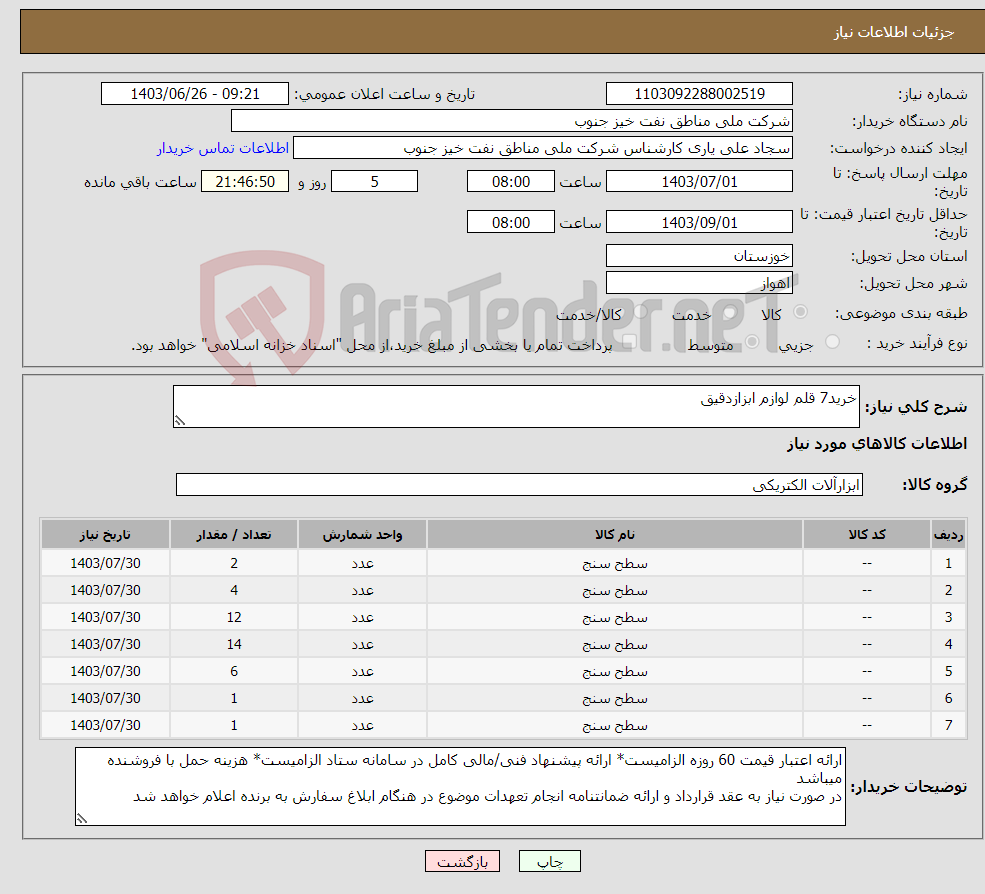The height and width of the screenshot is (894, 985).
Task: Click the unit عدد cell in row 2
Action: [x=362, y=591]
